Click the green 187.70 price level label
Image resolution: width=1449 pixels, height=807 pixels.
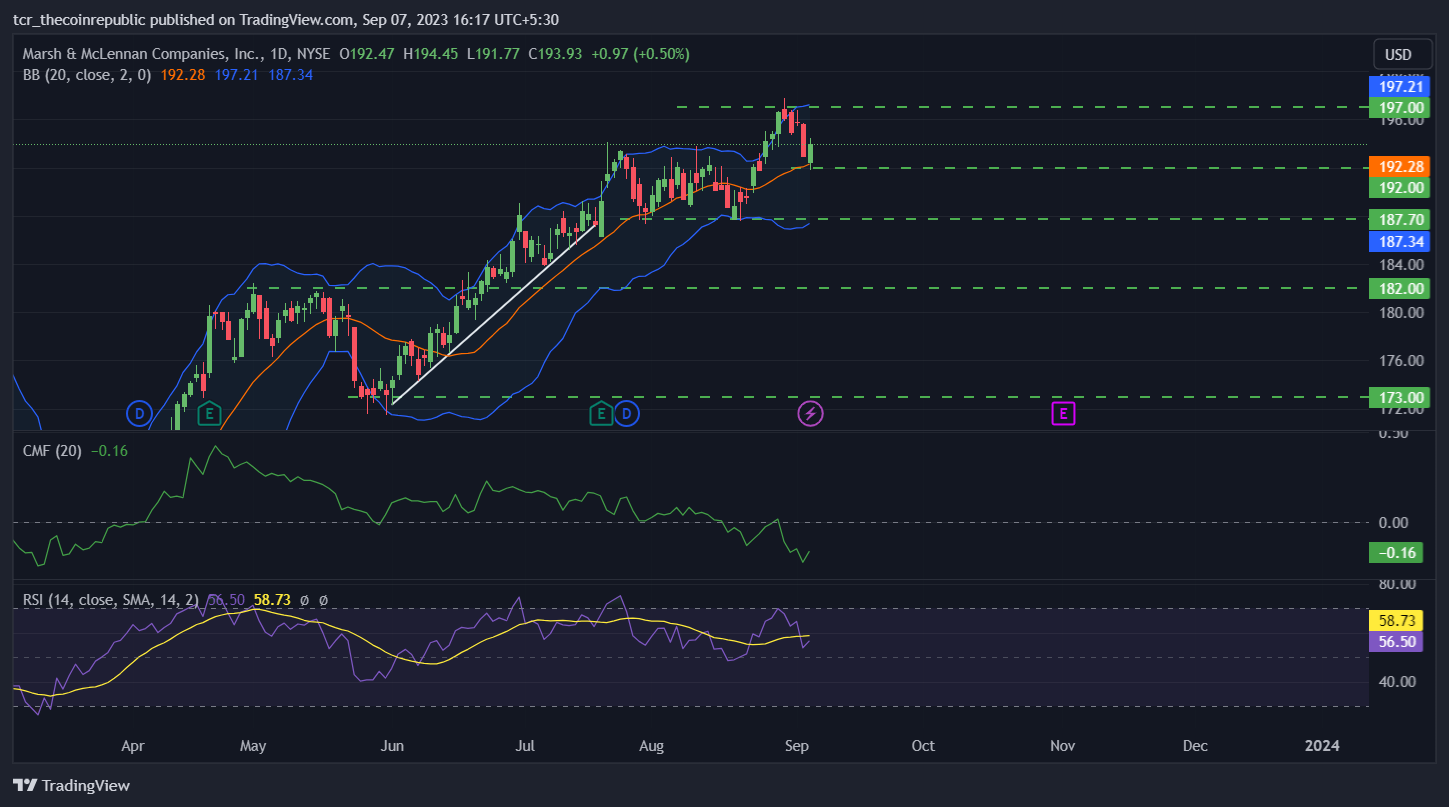pyautogui.click(x=1399, y=220)
